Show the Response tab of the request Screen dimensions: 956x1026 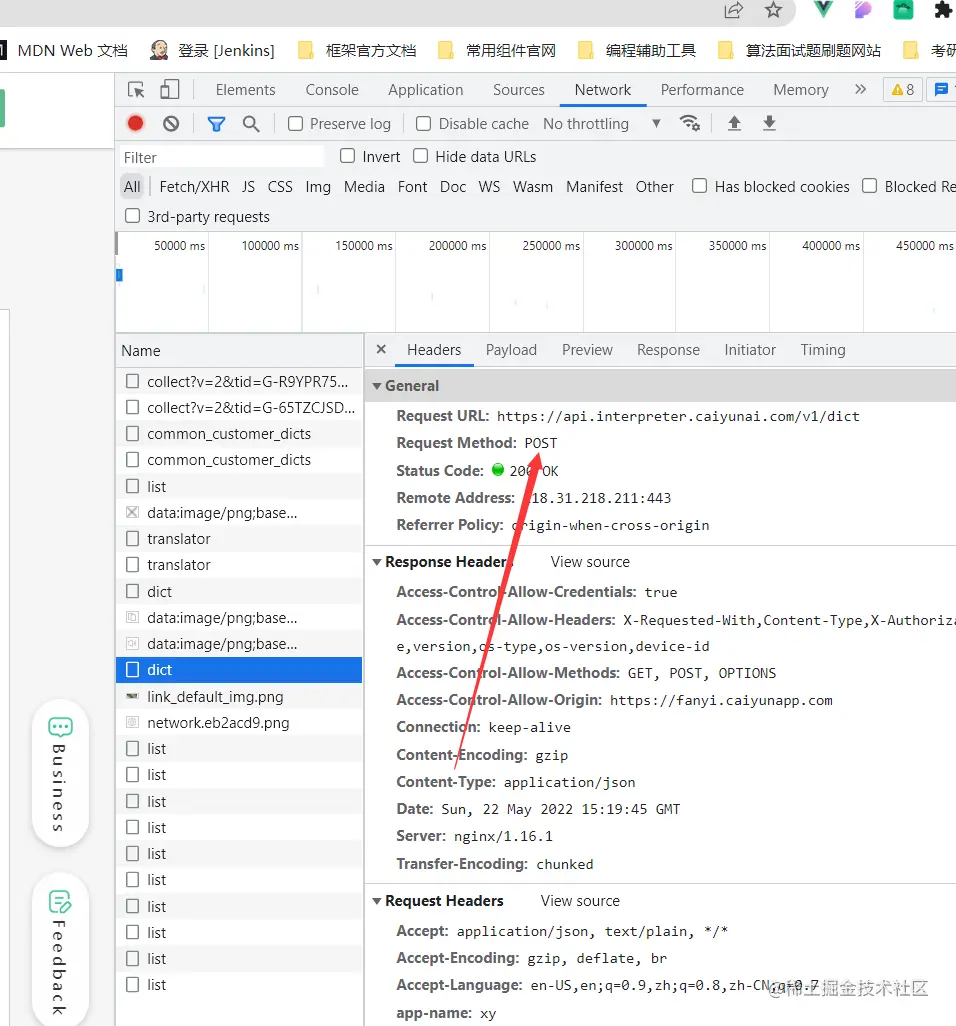(x=668, y=350)
